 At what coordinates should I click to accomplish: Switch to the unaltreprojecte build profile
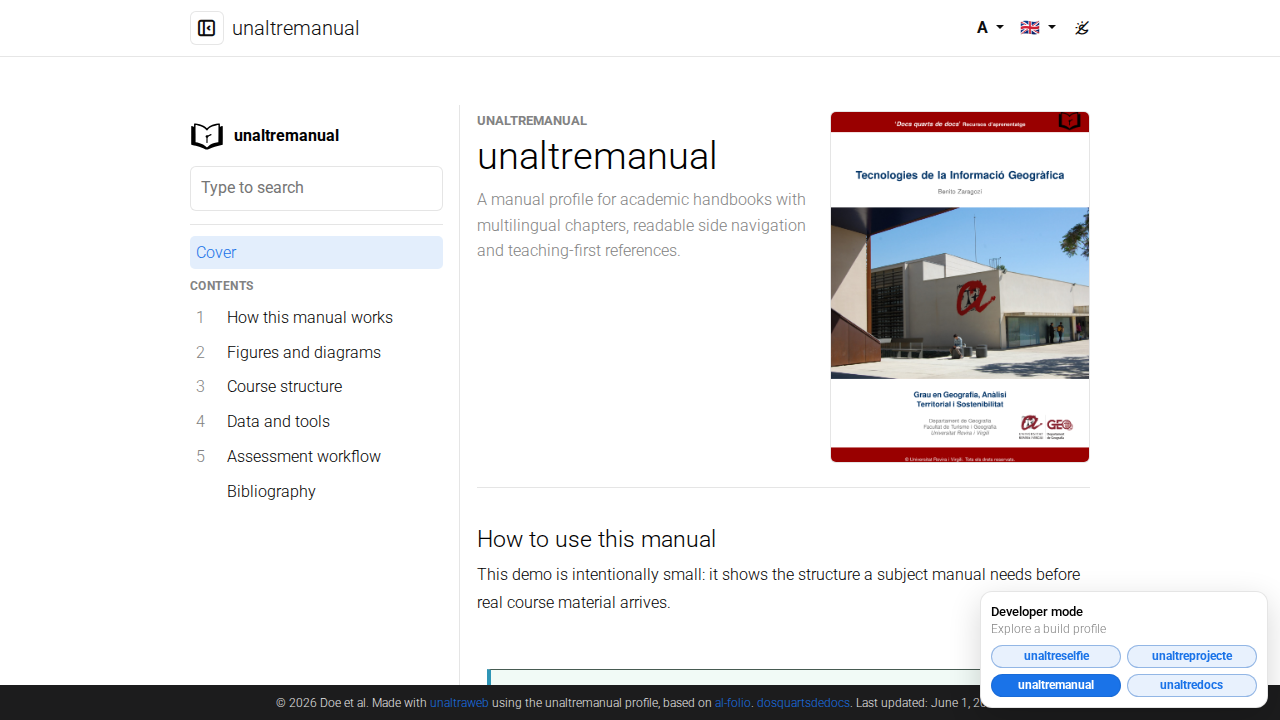pos(1192,656)
